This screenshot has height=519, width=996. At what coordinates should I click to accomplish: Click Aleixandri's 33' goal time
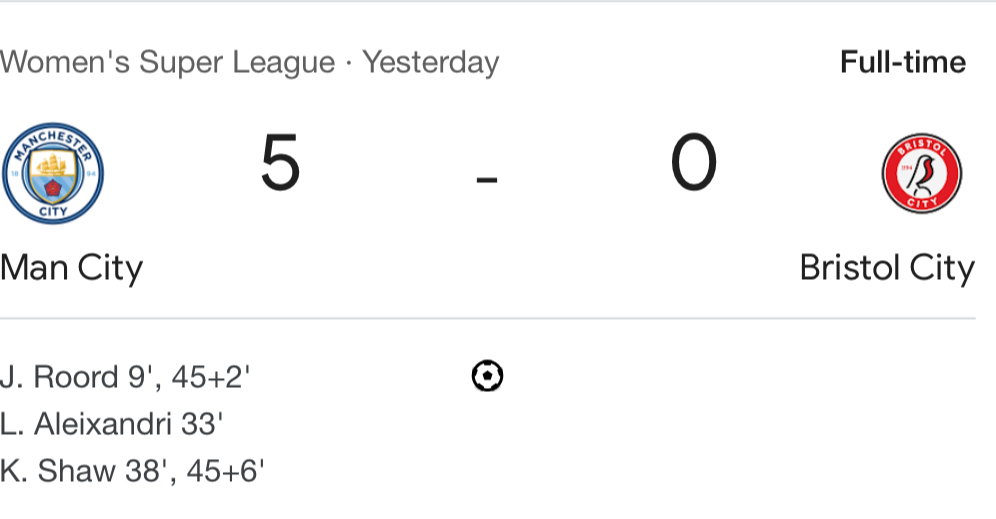201,424
